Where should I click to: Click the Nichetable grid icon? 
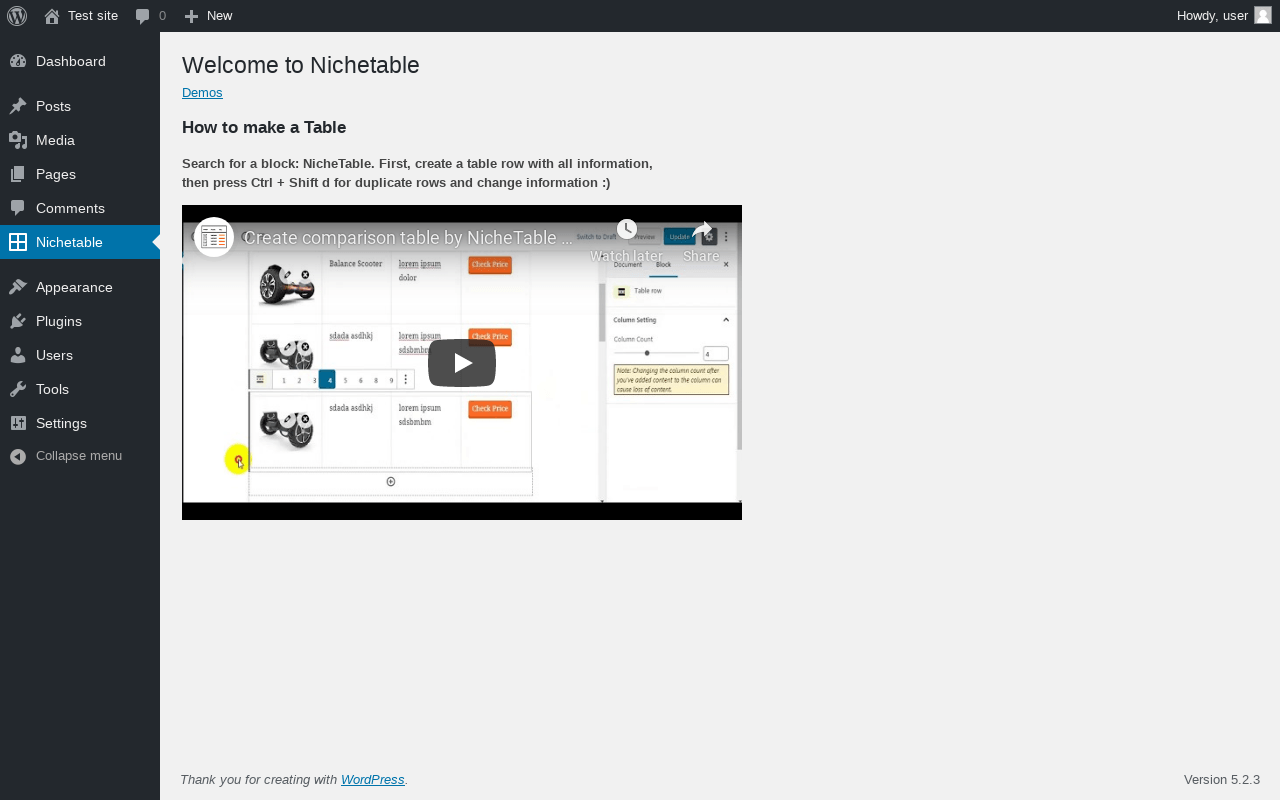pos(18,242)
